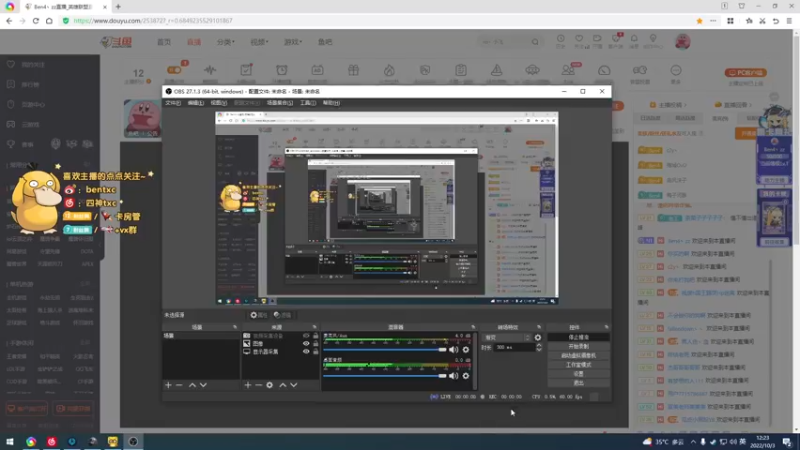Toggle lock on 视频采集设备 source
800x450 pixels.
click(315, 336)
